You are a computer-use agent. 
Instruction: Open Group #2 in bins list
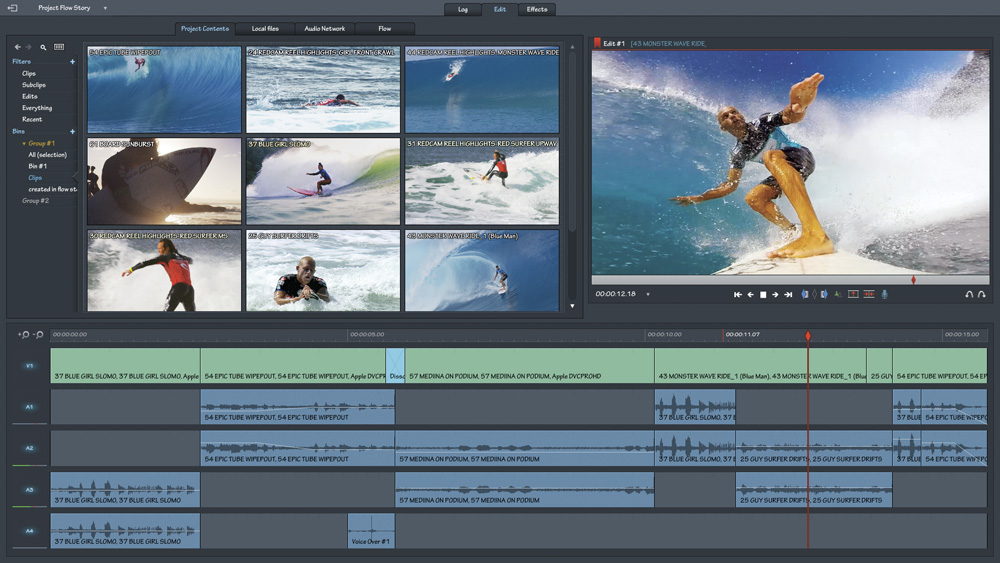[x=35, y=201]
